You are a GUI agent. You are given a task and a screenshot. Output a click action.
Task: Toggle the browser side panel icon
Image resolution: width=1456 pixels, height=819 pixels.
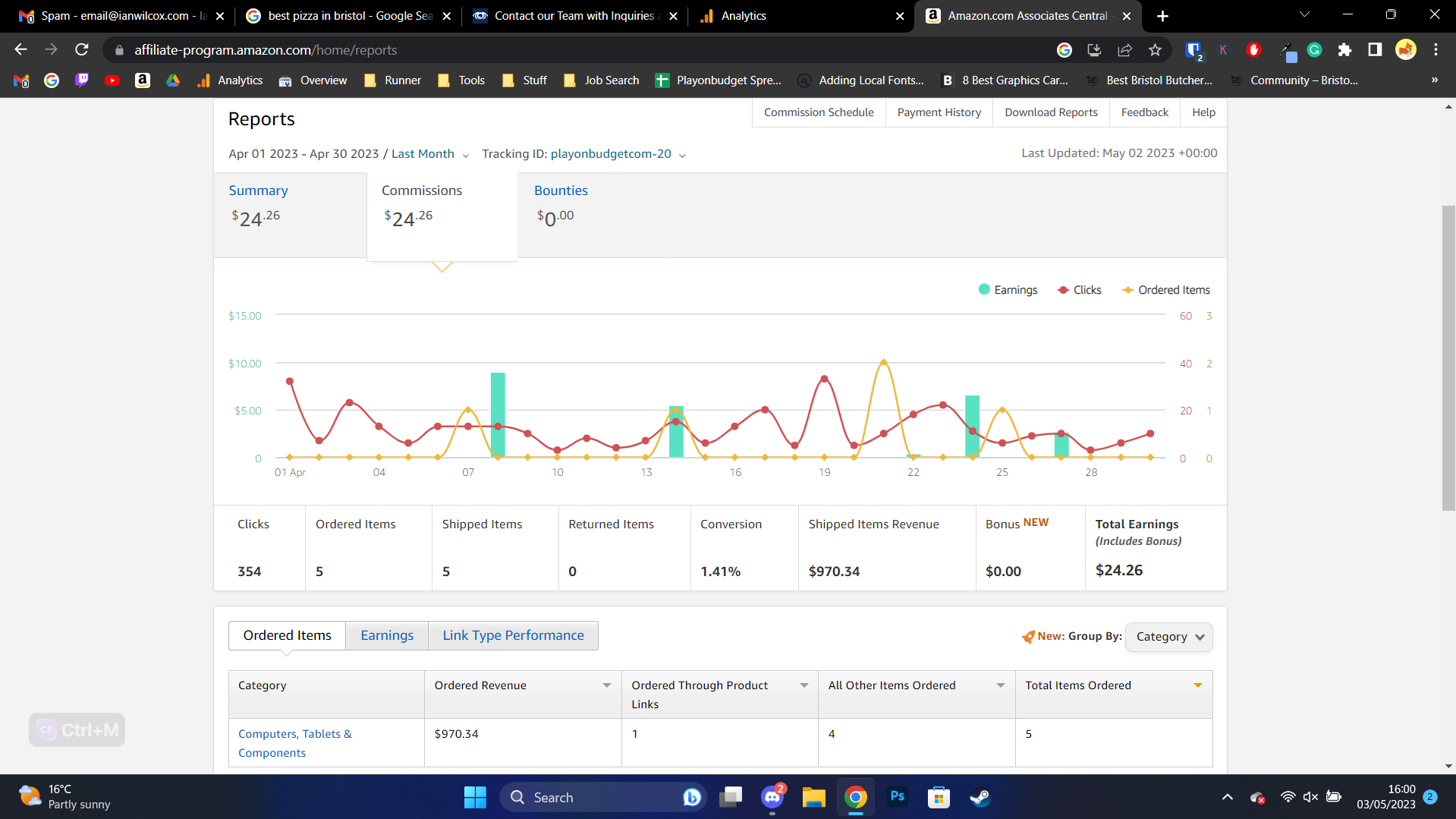tap(1375, 50)
